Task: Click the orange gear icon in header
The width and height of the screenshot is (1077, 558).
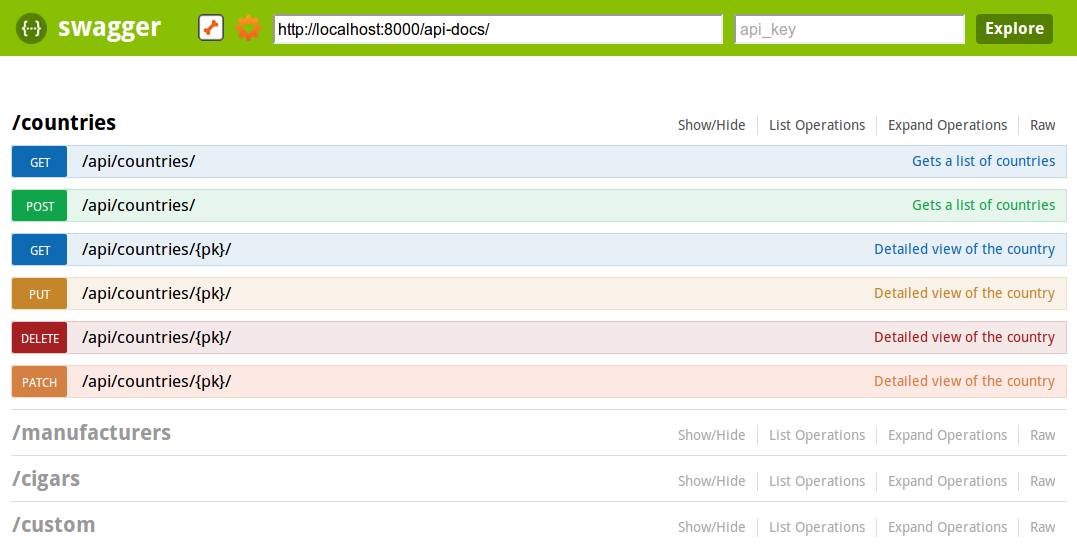Action: pyautogui.click(x=248, y=28)
